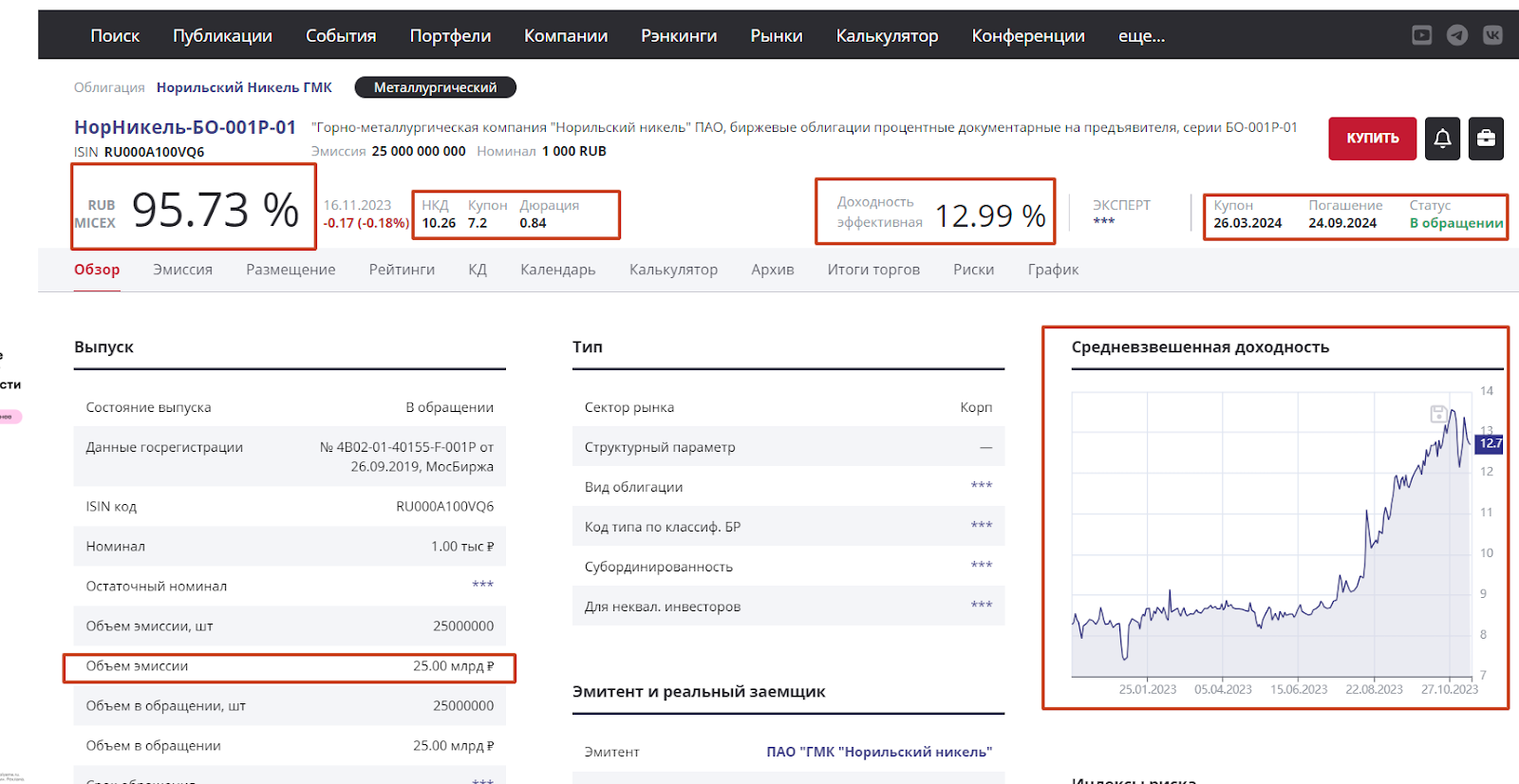Screen dimensions: 1519x784
Task: Click the Металлургический sector tag
Action: (x=435, y=87)
